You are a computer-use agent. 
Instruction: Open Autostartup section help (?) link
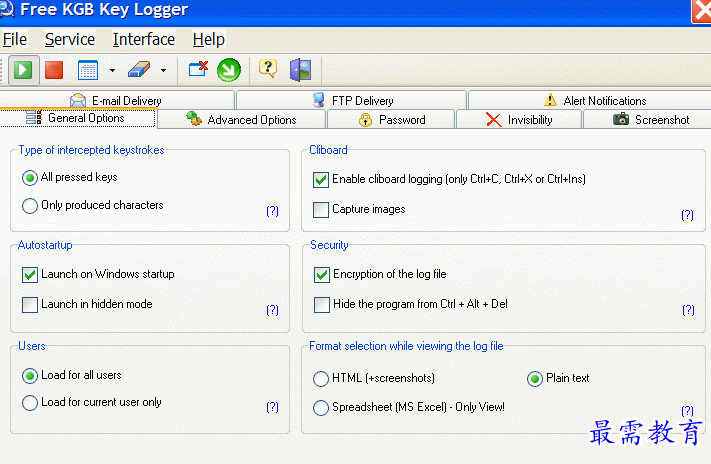coord(272,310)
